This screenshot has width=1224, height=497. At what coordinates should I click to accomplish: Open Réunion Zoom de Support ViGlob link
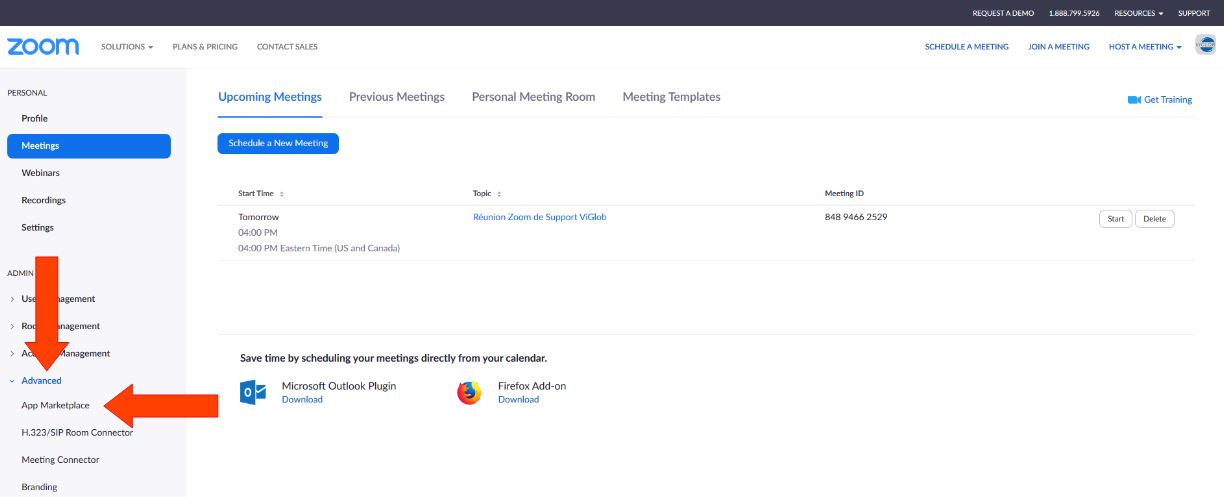point(539,217)
